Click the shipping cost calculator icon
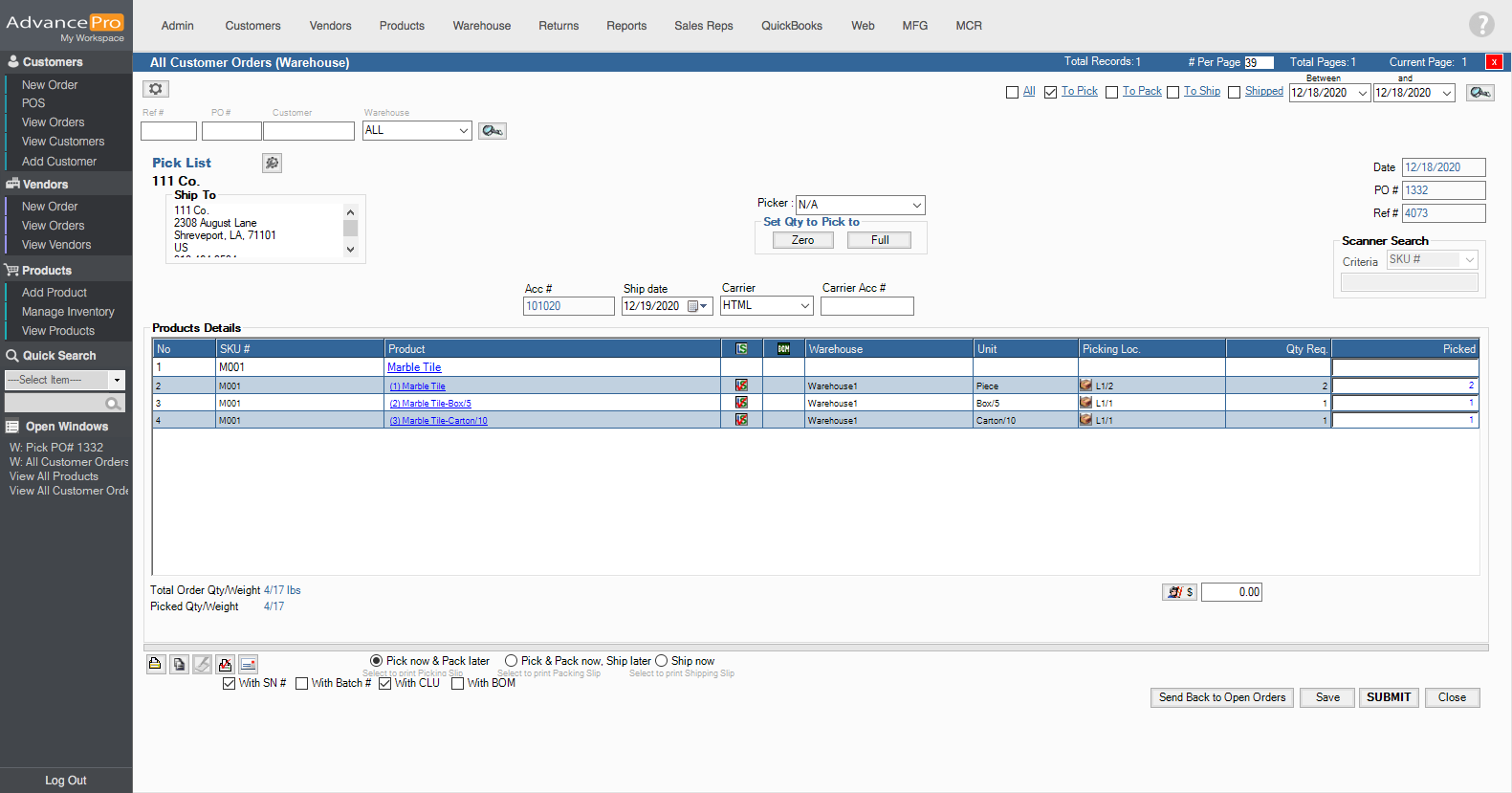Image resolution: width=1512 pixels, height=793 pixels. 1179,592
